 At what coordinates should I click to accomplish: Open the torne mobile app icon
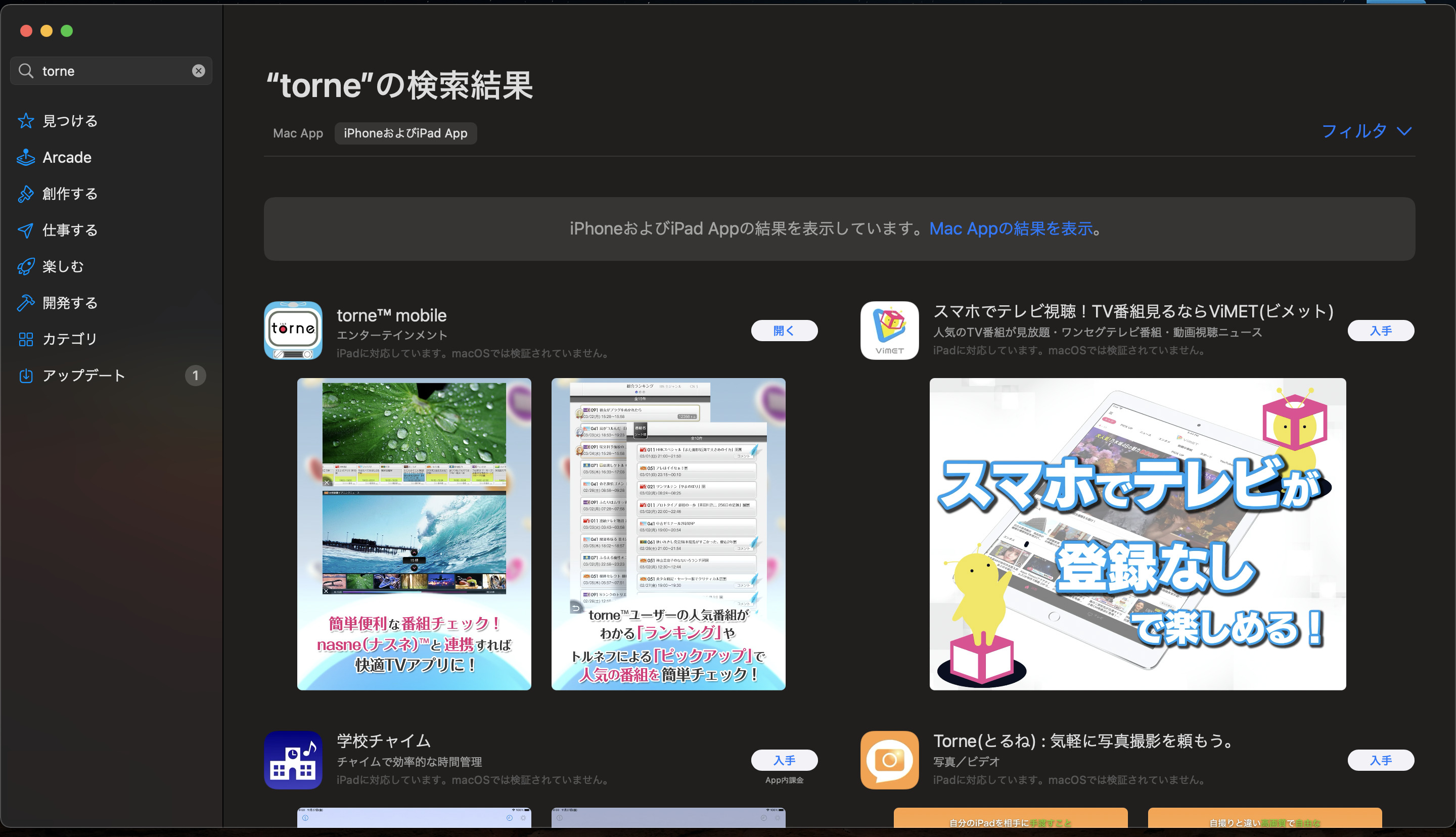click(293, 331)
